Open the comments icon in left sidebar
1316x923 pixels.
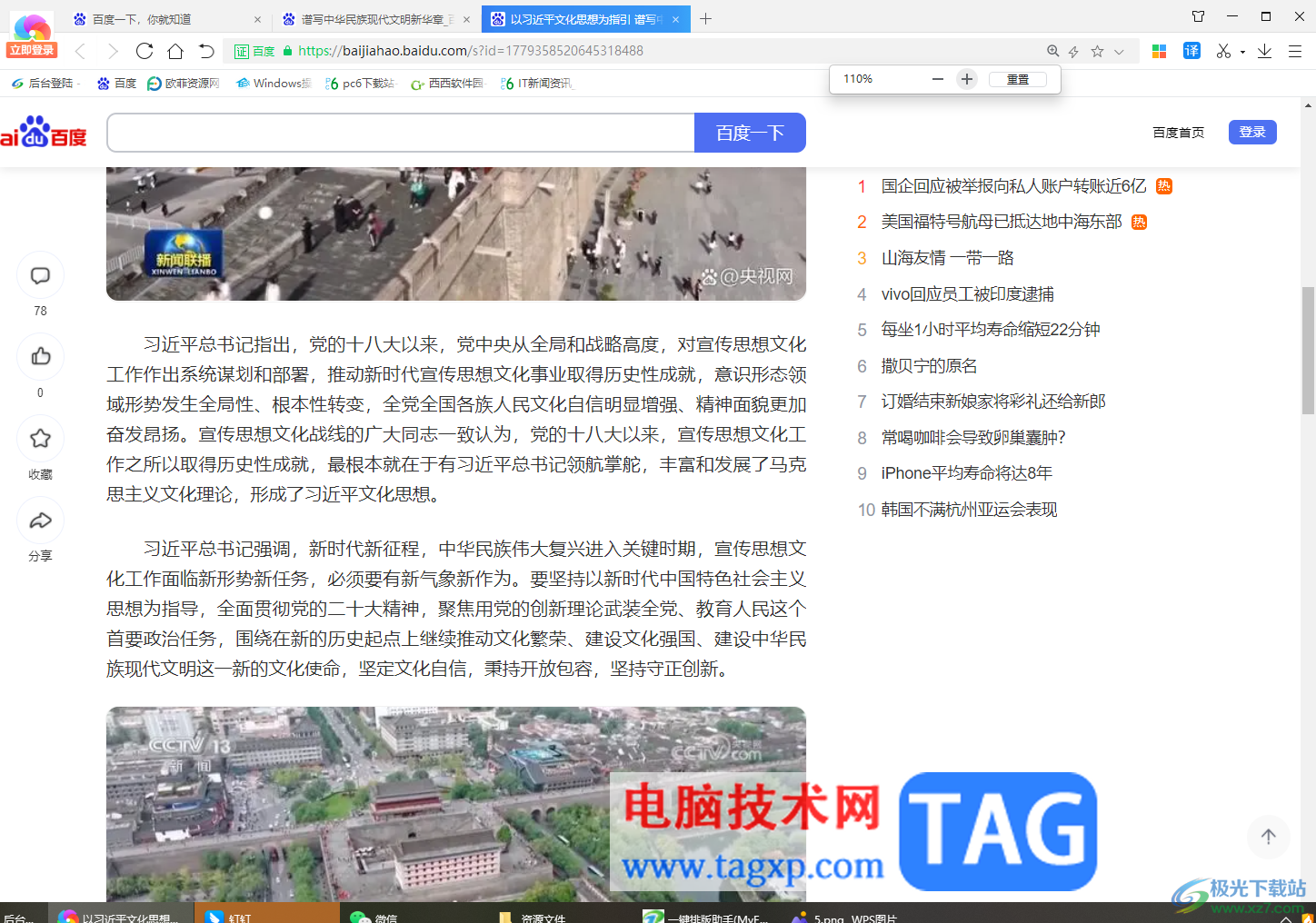(40, 274)
